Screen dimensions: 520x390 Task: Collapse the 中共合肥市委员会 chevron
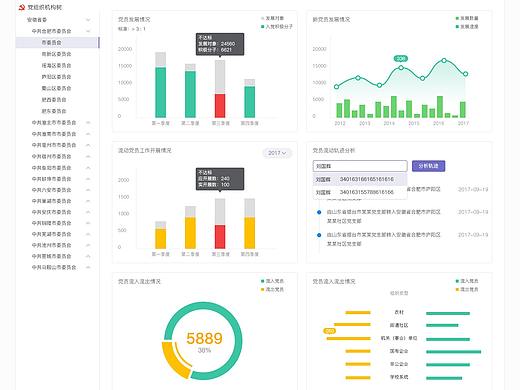88,31
